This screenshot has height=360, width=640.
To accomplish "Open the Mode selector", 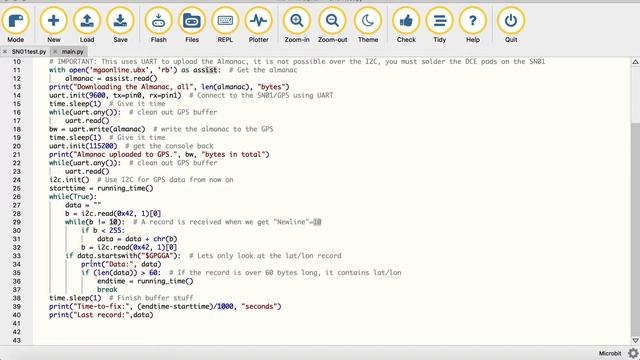I will coord(16,24).
